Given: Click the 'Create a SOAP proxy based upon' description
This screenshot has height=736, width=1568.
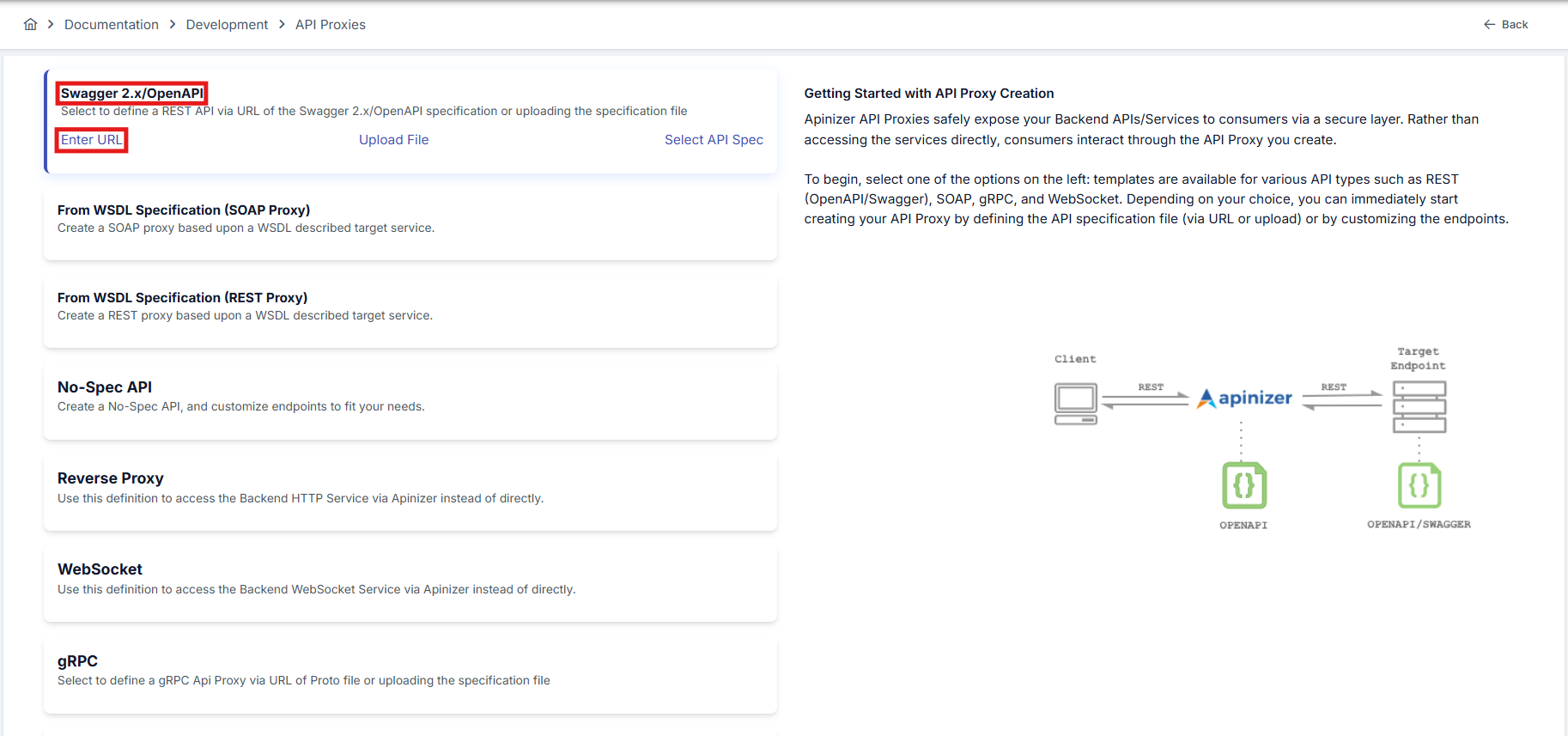Looking at the screenshot, I should 246,228.
